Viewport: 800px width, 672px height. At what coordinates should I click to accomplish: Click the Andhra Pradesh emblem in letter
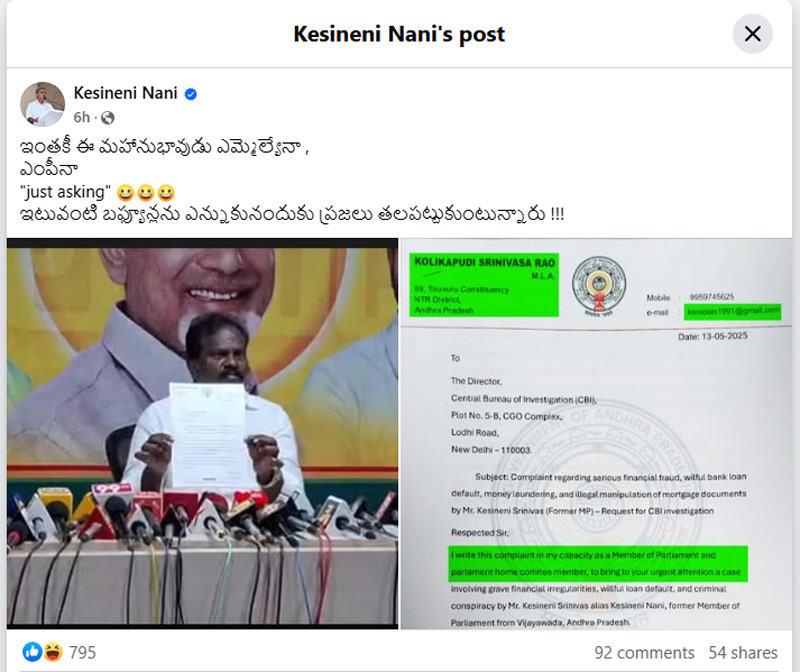click(599, 286)
